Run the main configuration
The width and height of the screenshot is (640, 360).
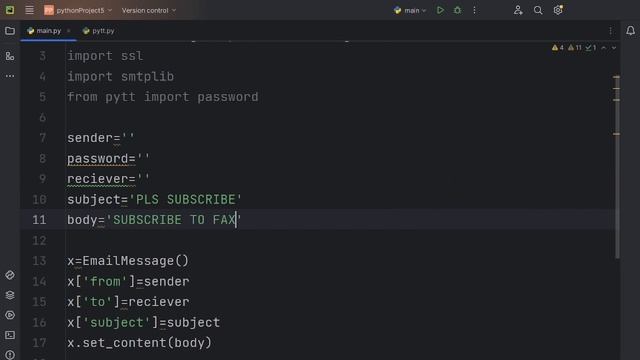pyautogui.click(x=440, y=10)
